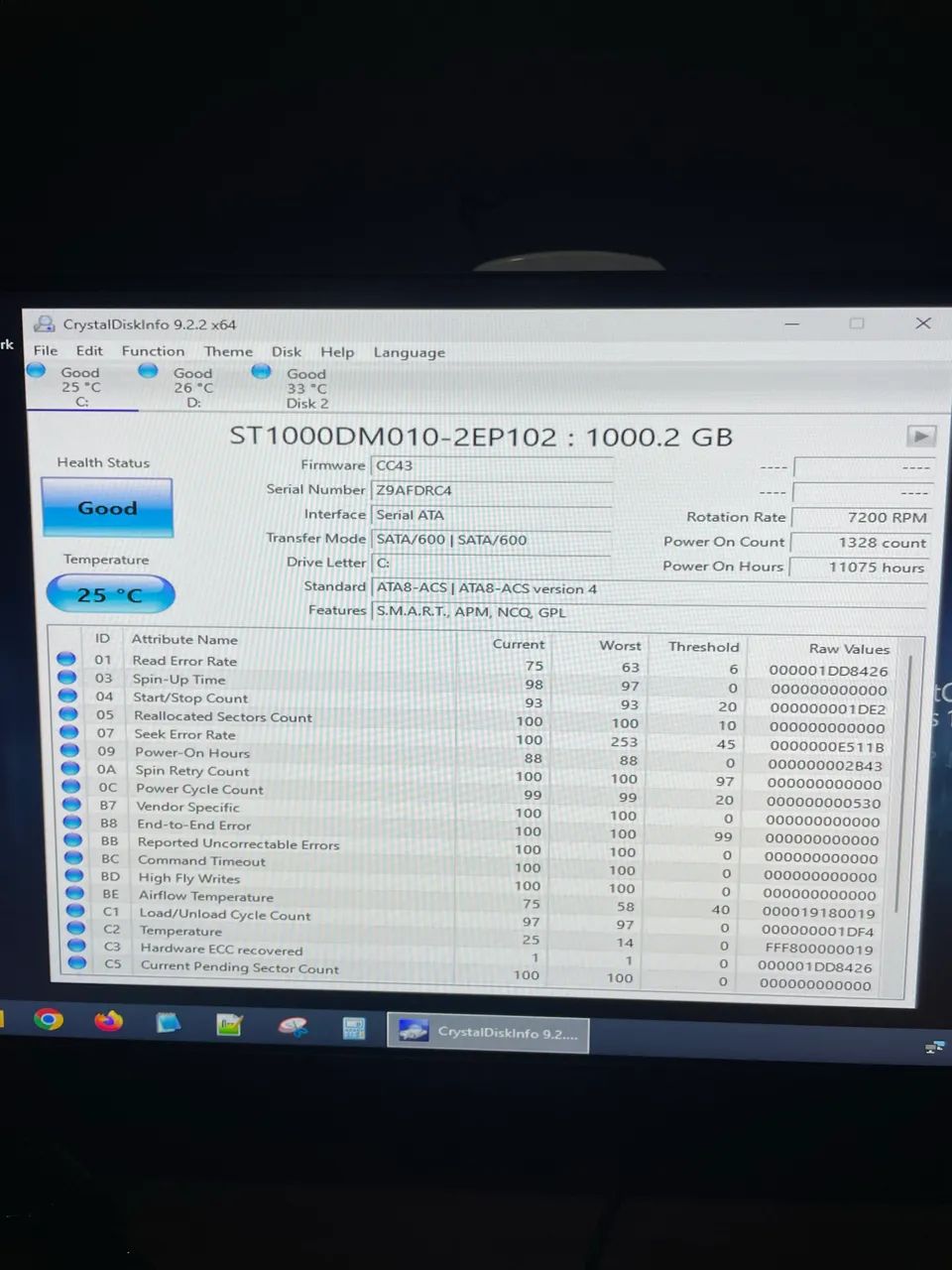Click status icon for Power-On Hours
The width and height of the screenshot is (952, 1270).
click(69, 750)
